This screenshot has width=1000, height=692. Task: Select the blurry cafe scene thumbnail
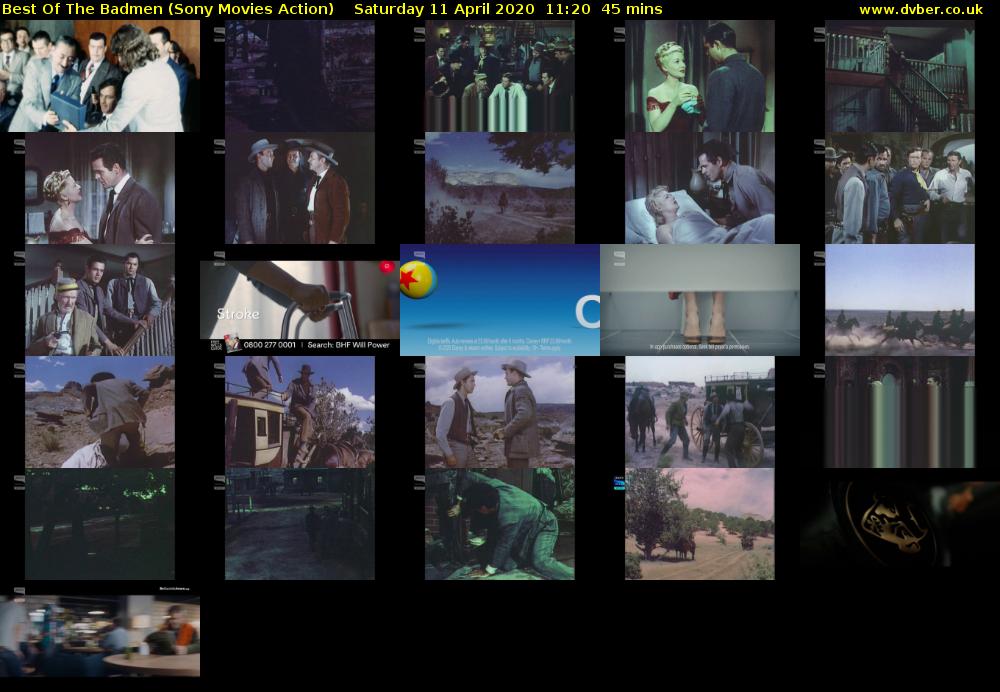pyautogui.click(x=100, y=636)
